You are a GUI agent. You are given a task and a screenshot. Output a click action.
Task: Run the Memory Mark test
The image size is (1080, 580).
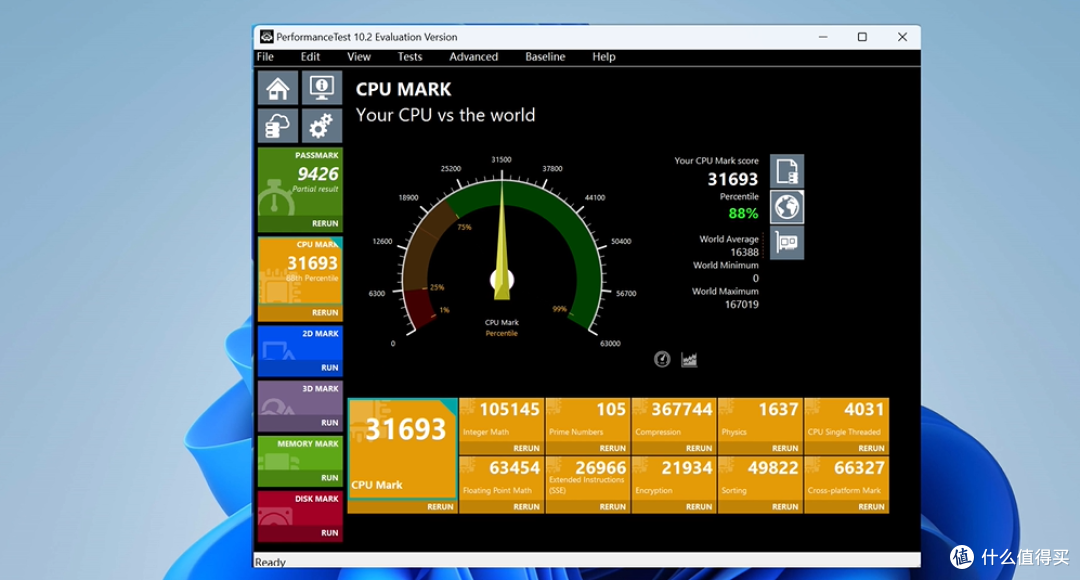click(x=329, y=477)
